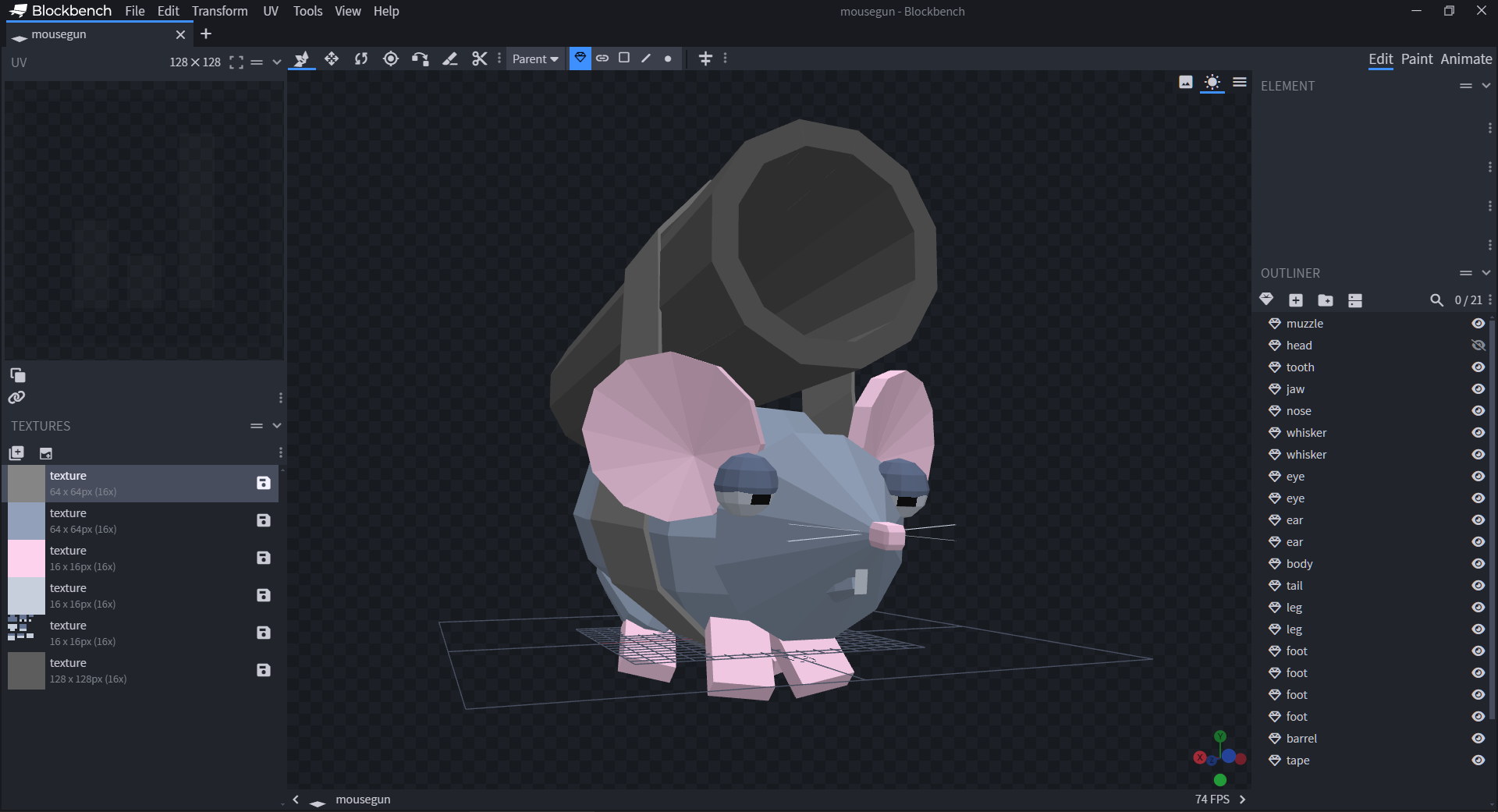Open viewport background image icon
Image resolution: width=1498 pixels, height=812 pixels.
(1186, 83)
